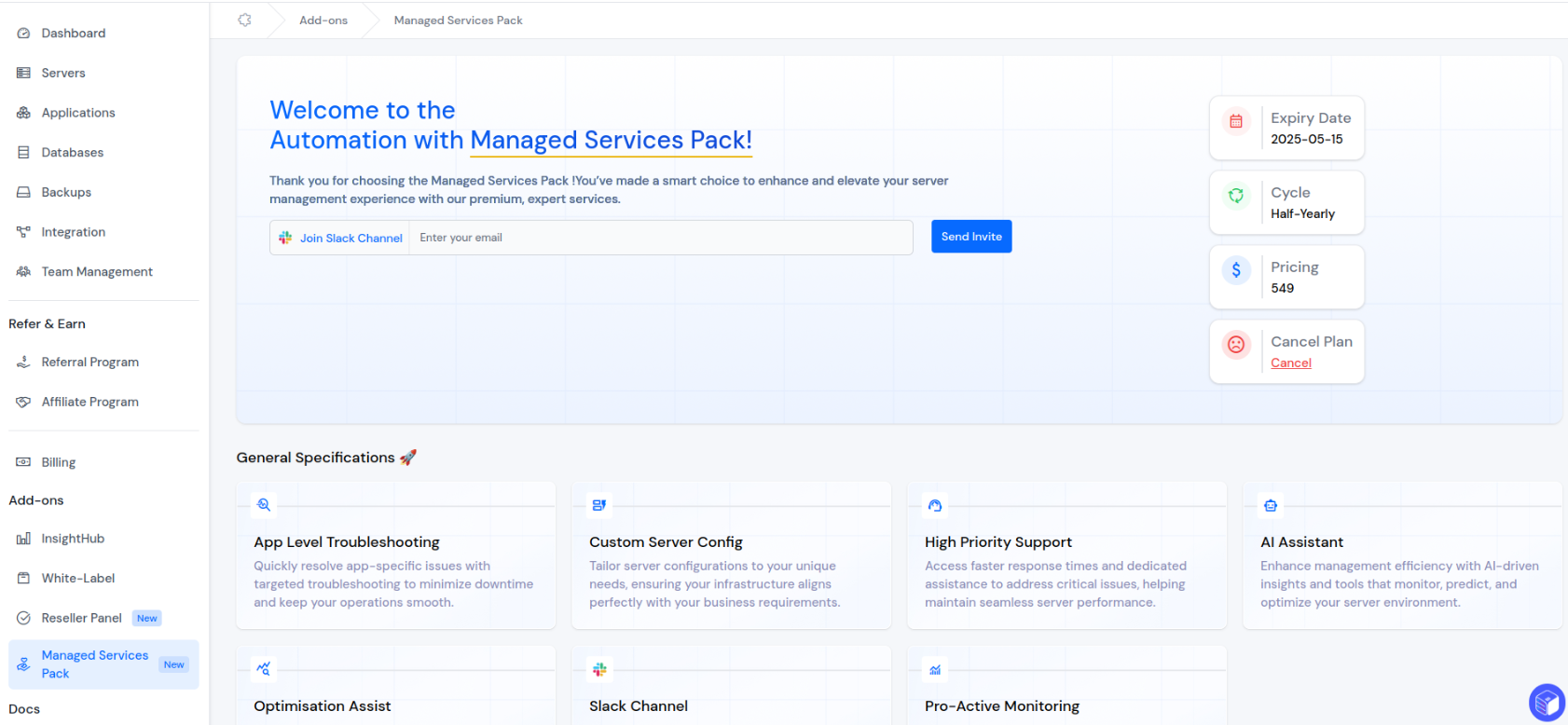
Task: Click the Affiliate Program sidebar icon
Action: pyautogui.click(x=23, y=402)
